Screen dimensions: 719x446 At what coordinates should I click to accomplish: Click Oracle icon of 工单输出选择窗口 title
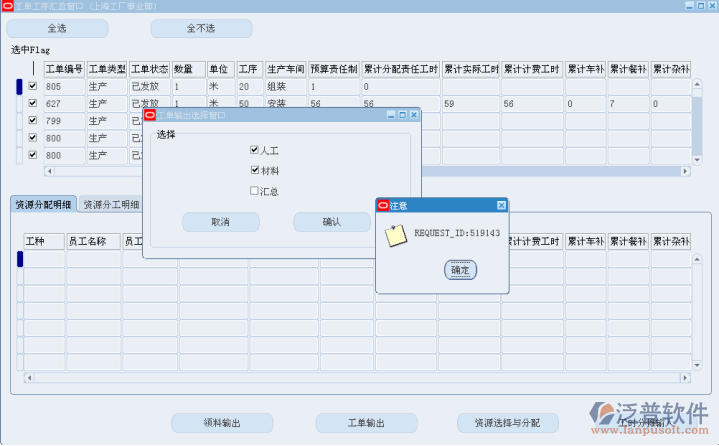[x=150, y=115]
